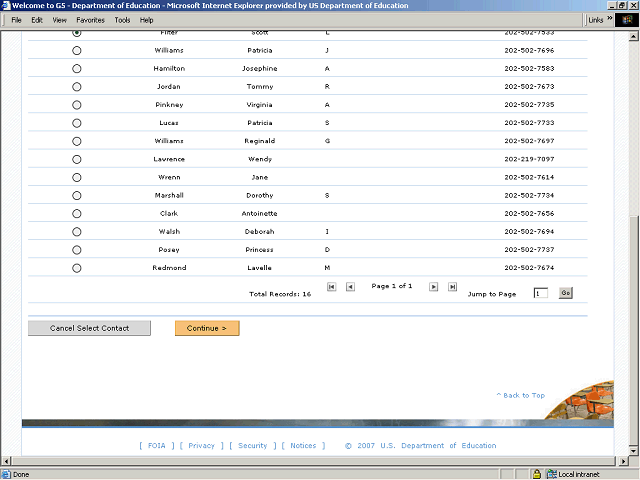Click phone number 202-502-7696
640x480 pixels.
[x=529, y=51]
